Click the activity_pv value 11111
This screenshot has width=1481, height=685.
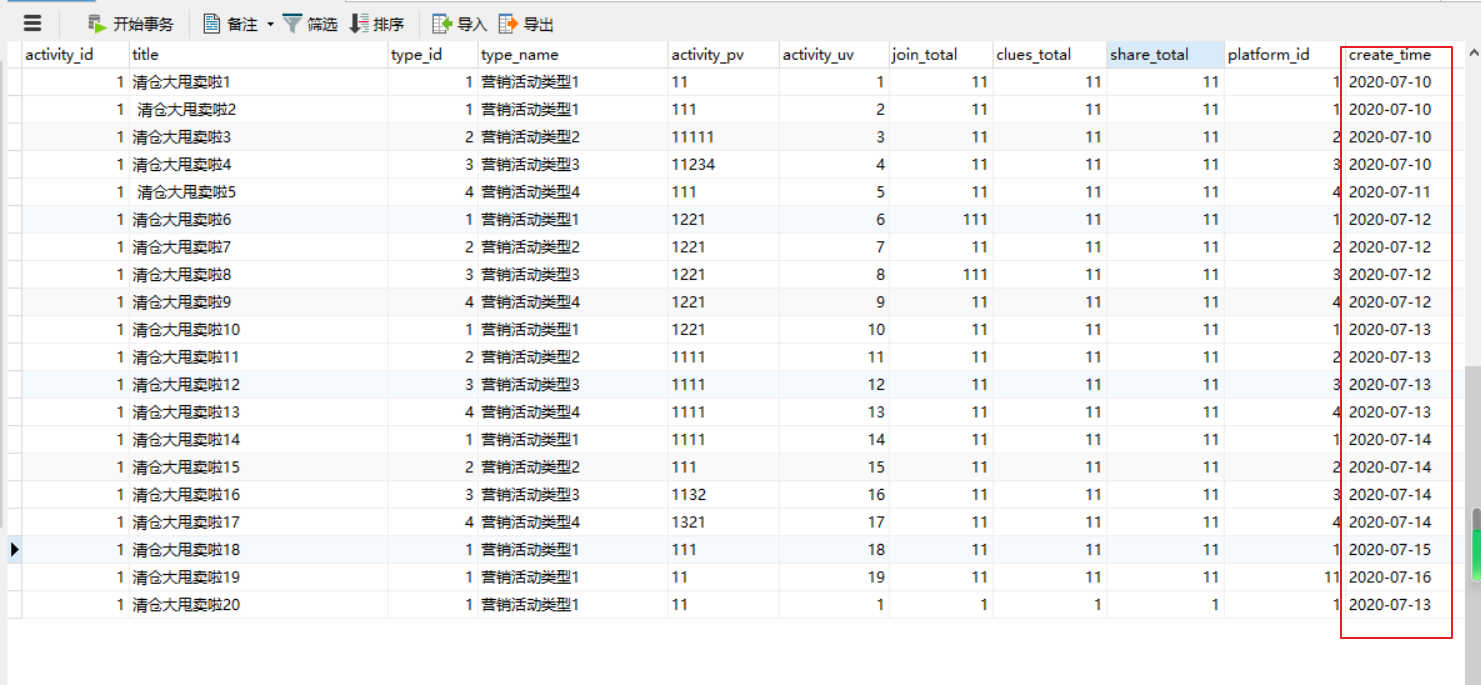click(693, 137)
